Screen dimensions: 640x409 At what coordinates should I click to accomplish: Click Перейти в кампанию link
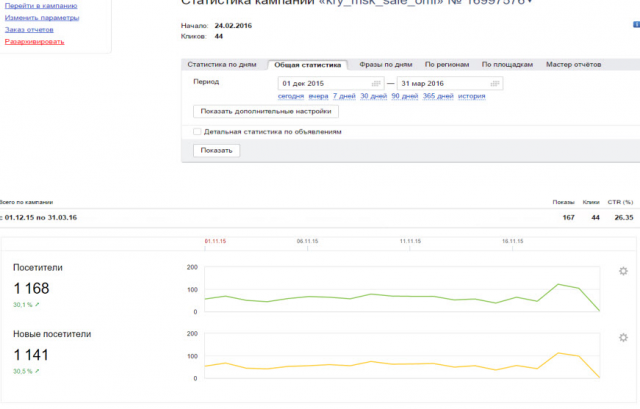[41, 5]
